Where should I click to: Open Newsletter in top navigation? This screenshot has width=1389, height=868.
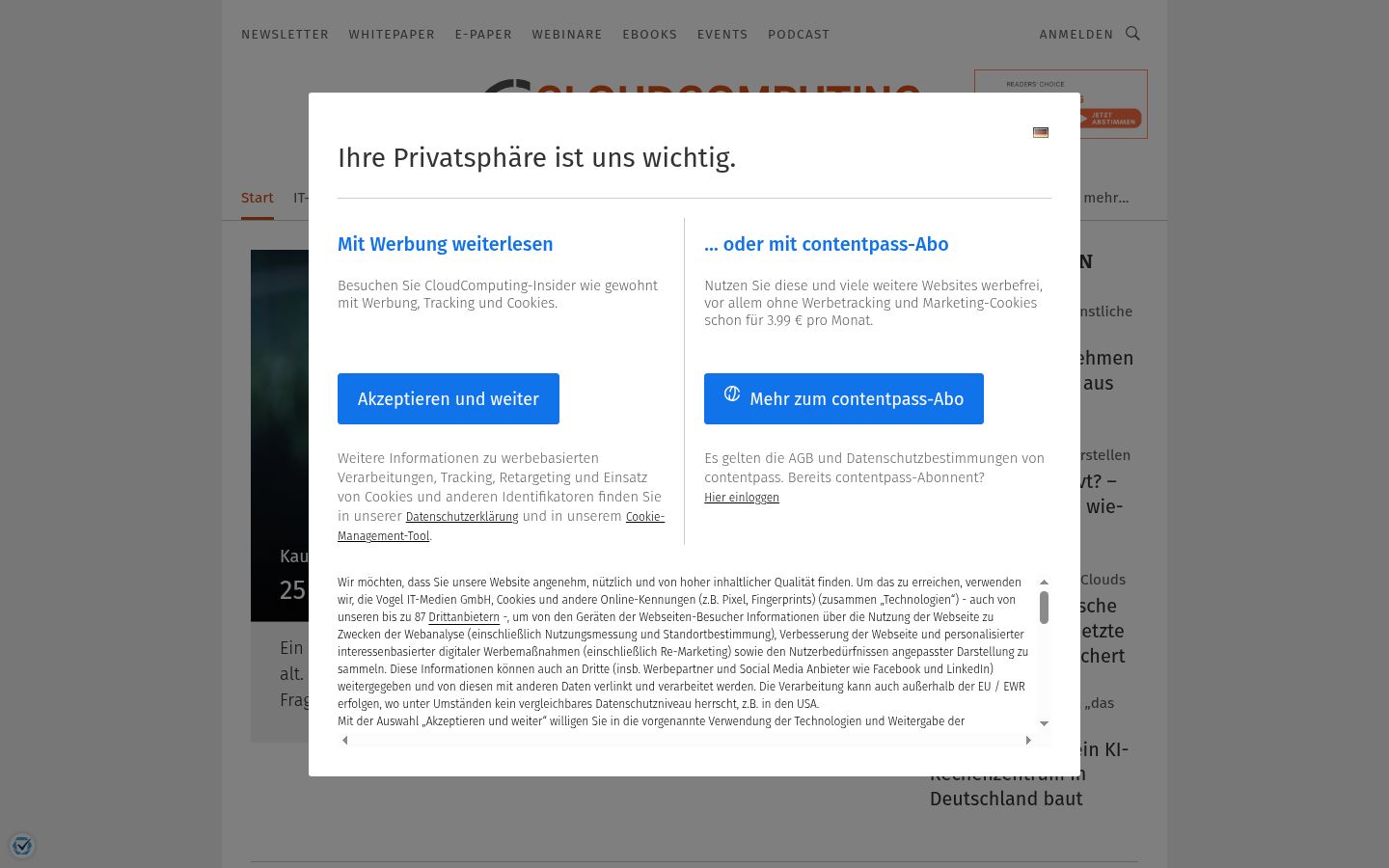[285, 34]
